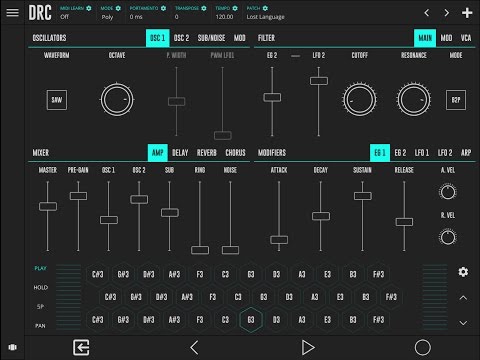480x360 pixels.
Task: Toggle SP keyboard mode
Action: point(40,307)
